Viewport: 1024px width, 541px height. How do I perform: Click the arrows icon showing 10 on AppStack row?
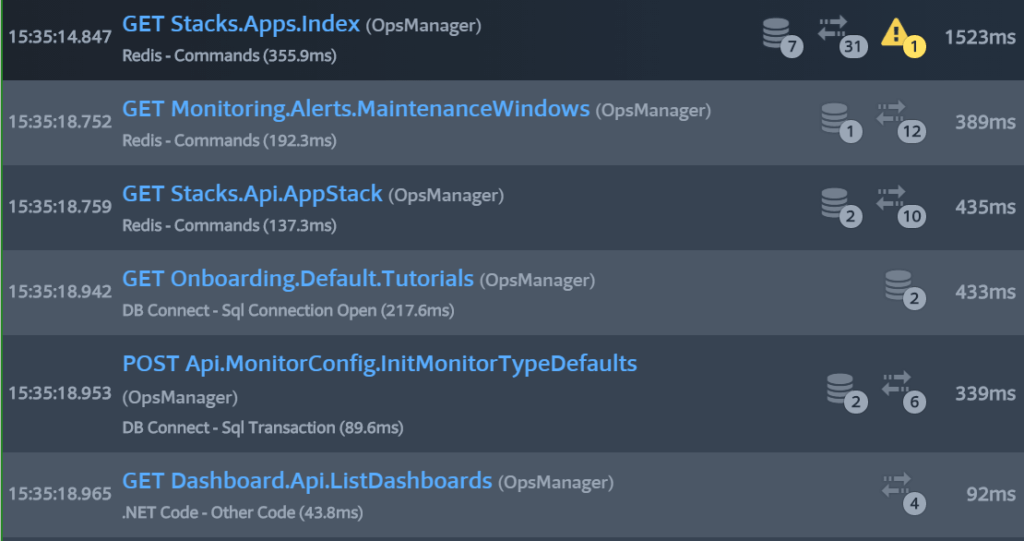pyautogui.click(x=901, y=207)
